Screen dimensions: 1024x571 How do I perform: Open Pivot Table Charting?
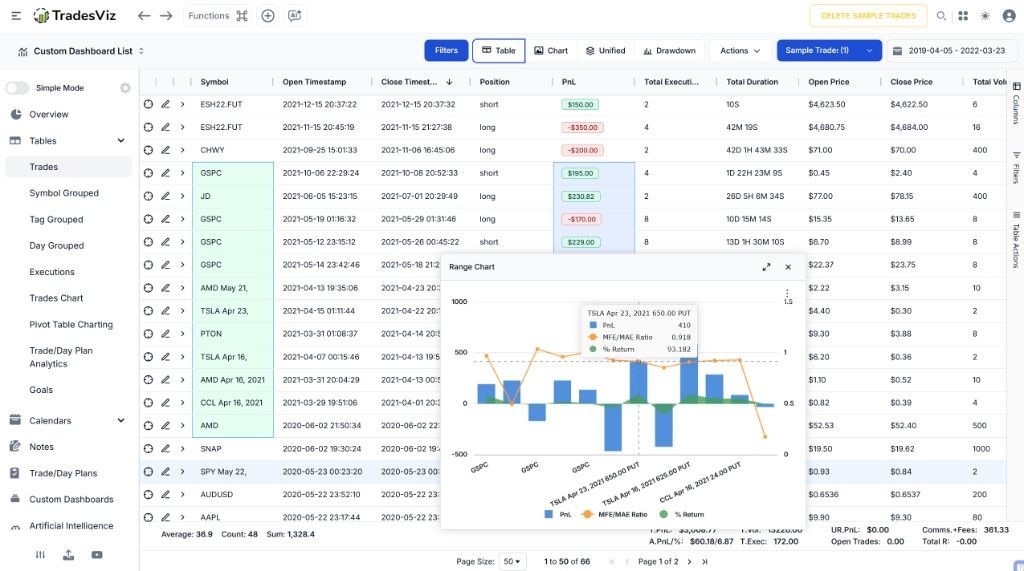click(x=71, y=324)
